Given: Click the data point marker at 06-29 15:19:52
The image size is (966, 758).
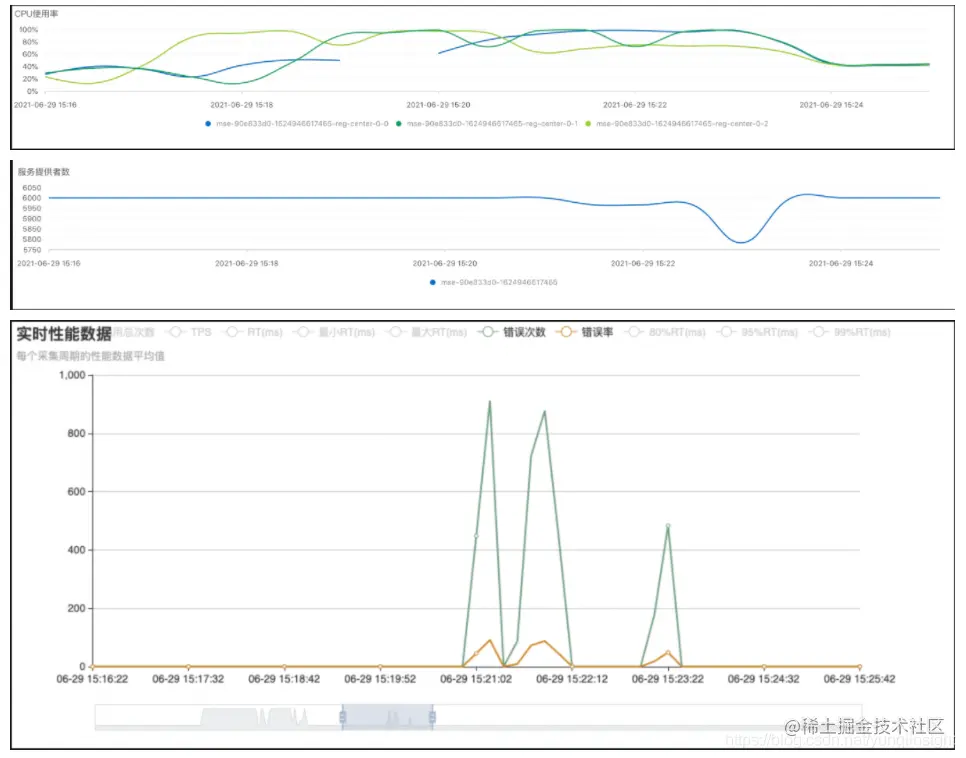Looking at the screenshot, I should click(380, 666).
